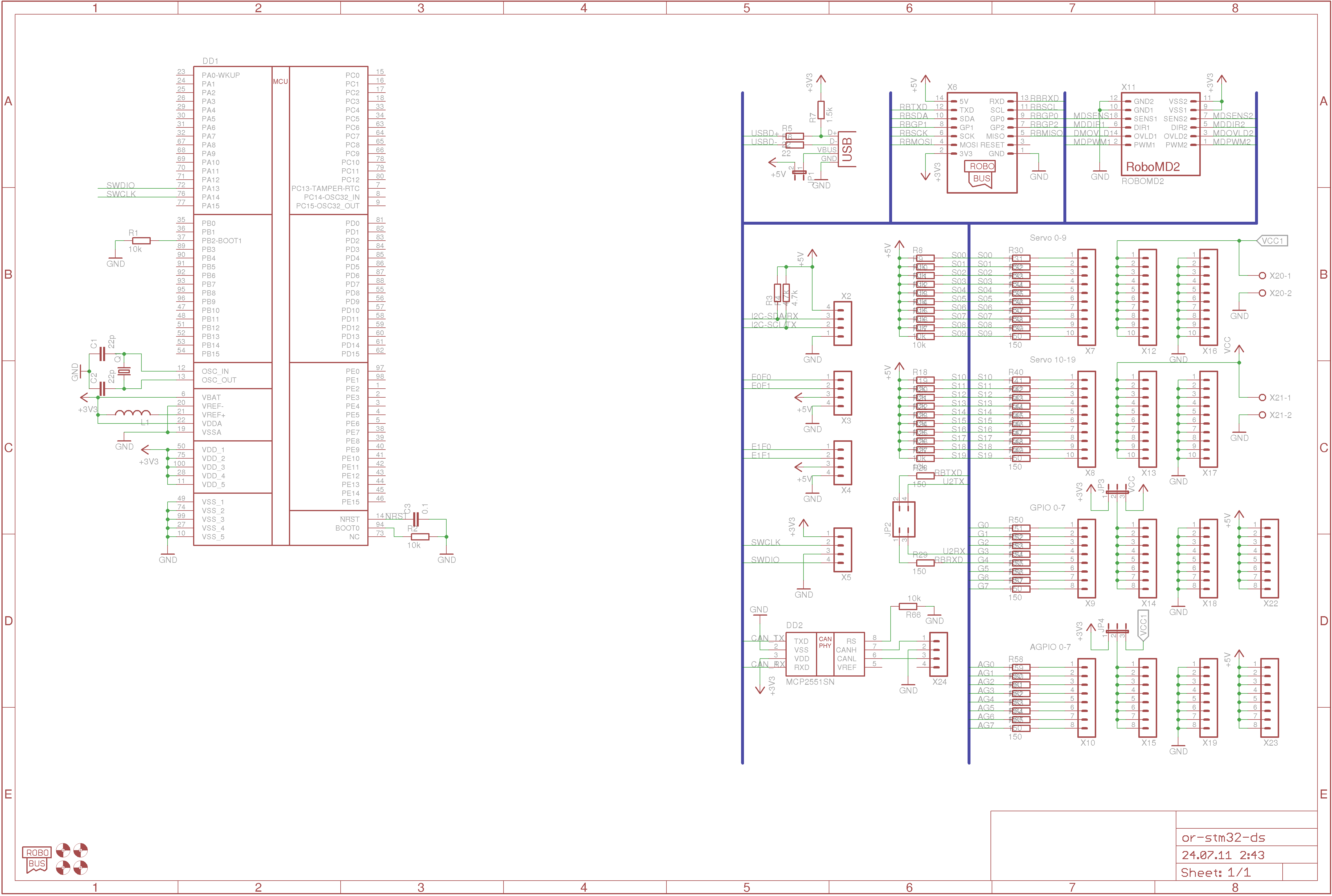The image size is (1332, 896).
Task: Click the RoboMD2 module name inside X11
Action: click(x=1153, y=167)
